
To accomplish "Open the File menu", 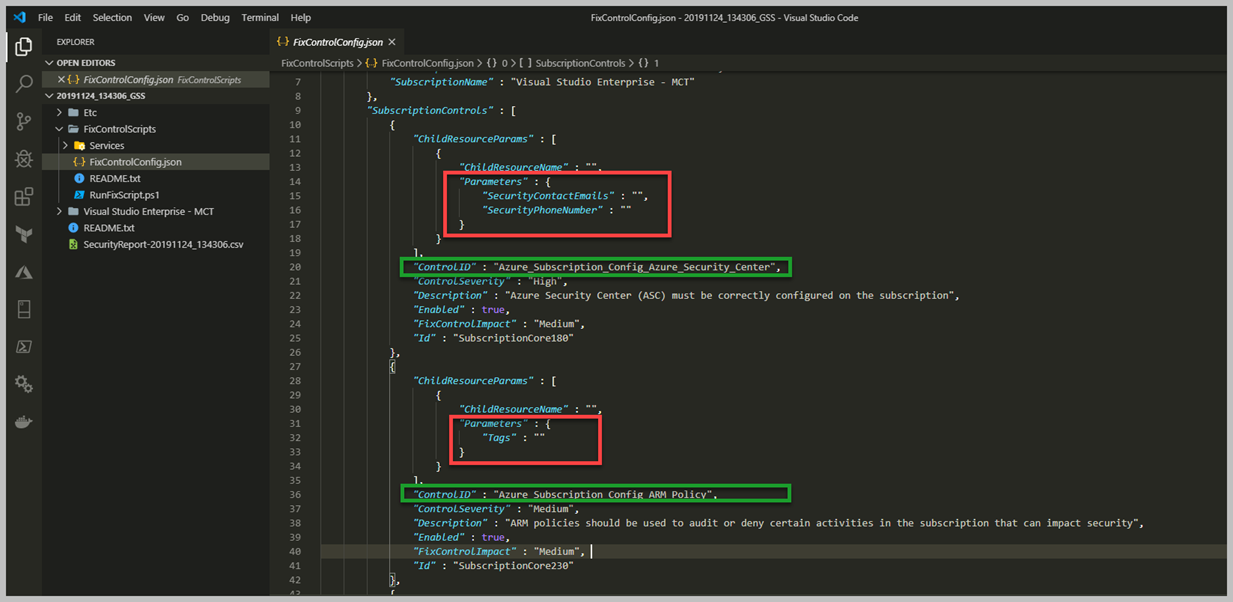I will pyautogui.click(x=46, y=17).
